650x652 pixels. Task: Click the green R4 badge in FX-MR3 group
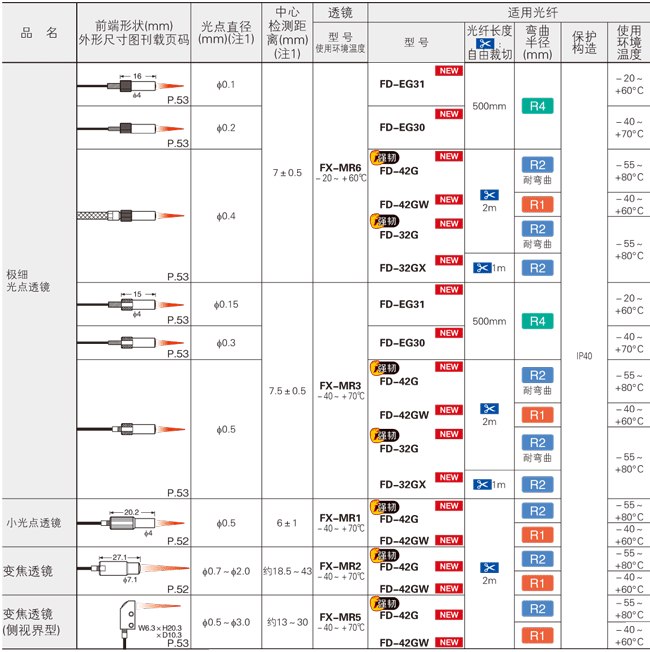pyautogui.click(x=537, y=321)
